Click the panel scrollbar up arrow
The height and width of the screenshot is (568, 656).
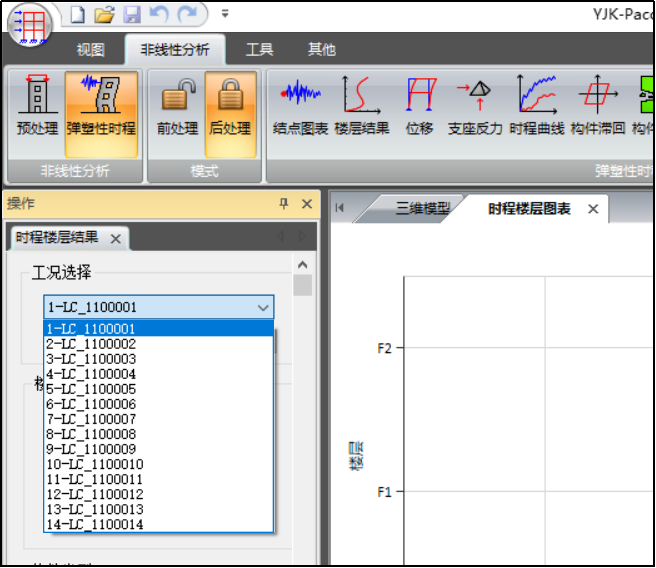click(x=302, y=264)
